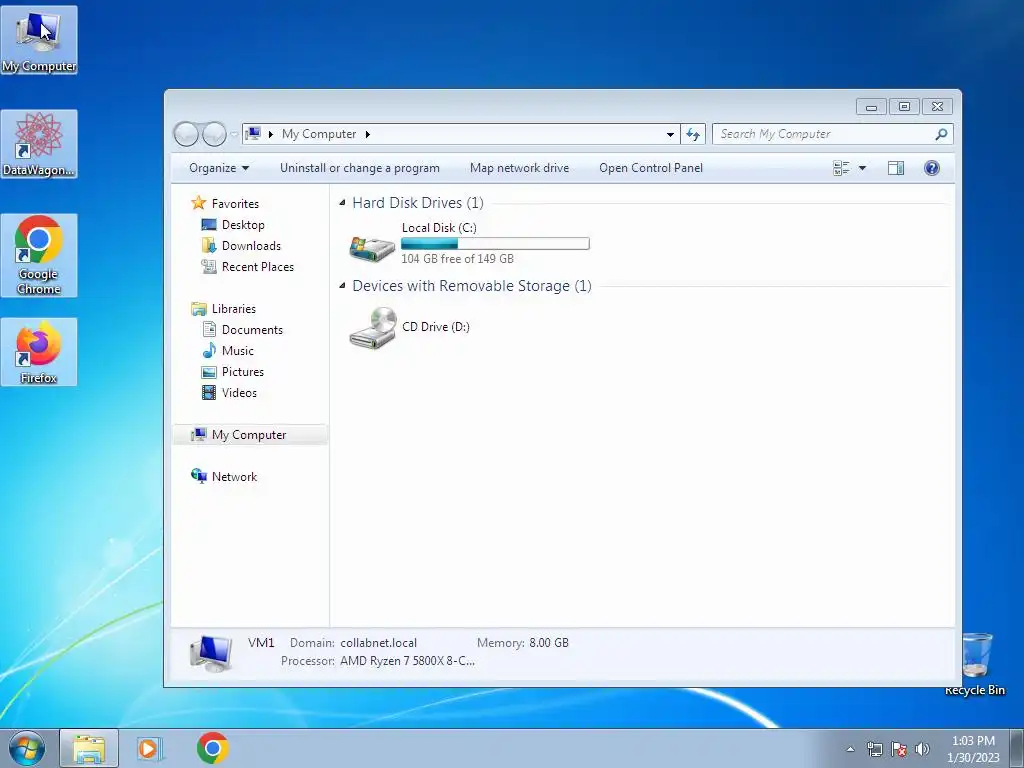Open the Documents library
1024x768 pixels.
(x=252, y=330)
